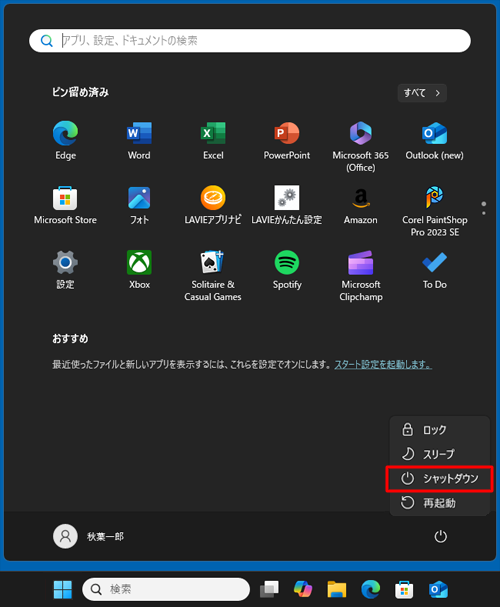Launch Outlook (new) pinned app

click(435, 141)
